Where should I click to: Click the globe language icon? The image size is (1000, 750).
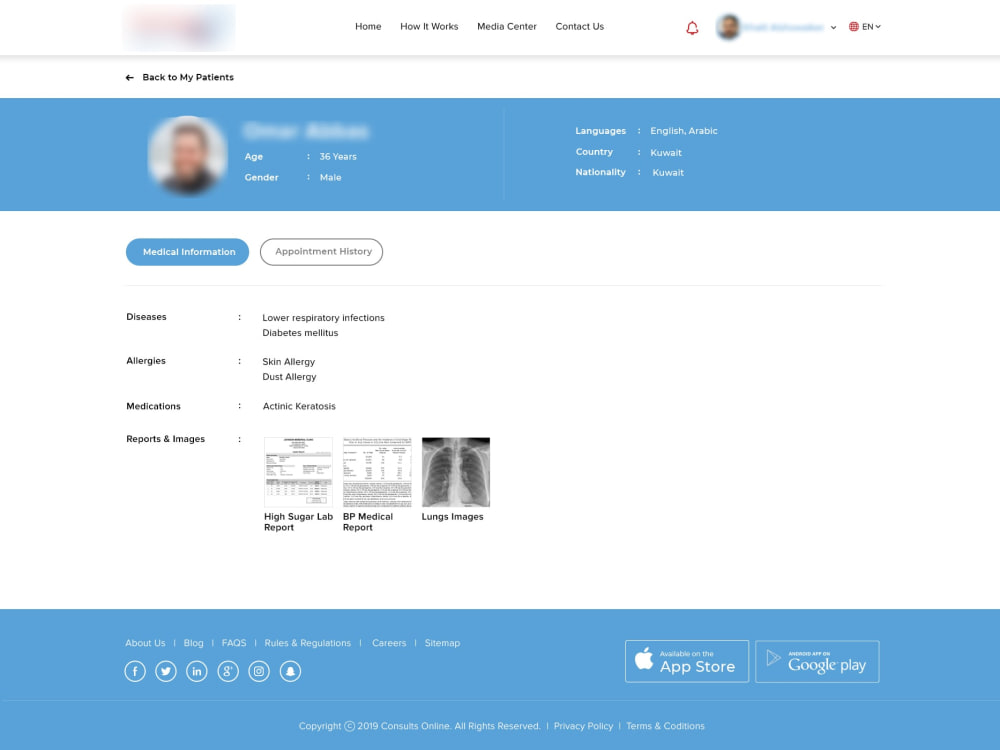tap(853, 27)
